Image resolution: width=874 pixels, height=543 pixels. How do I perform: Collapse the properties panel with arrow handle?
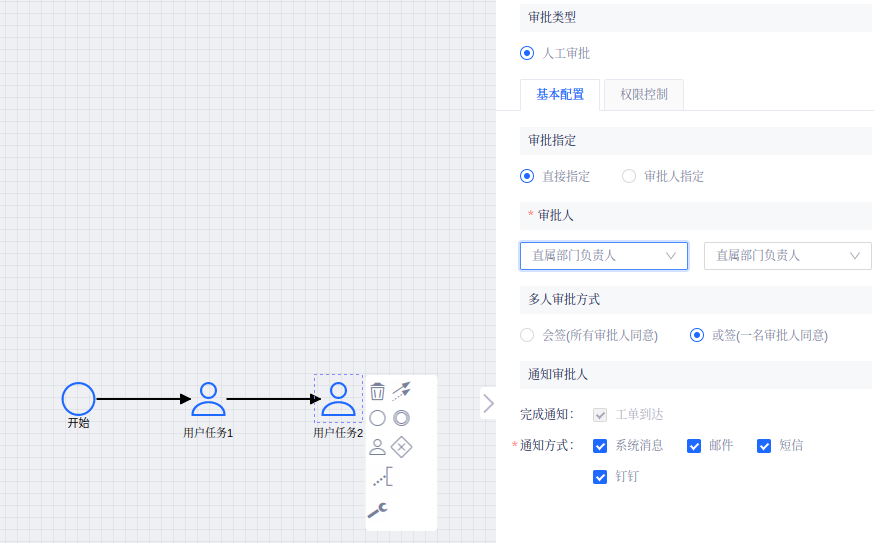488,403
